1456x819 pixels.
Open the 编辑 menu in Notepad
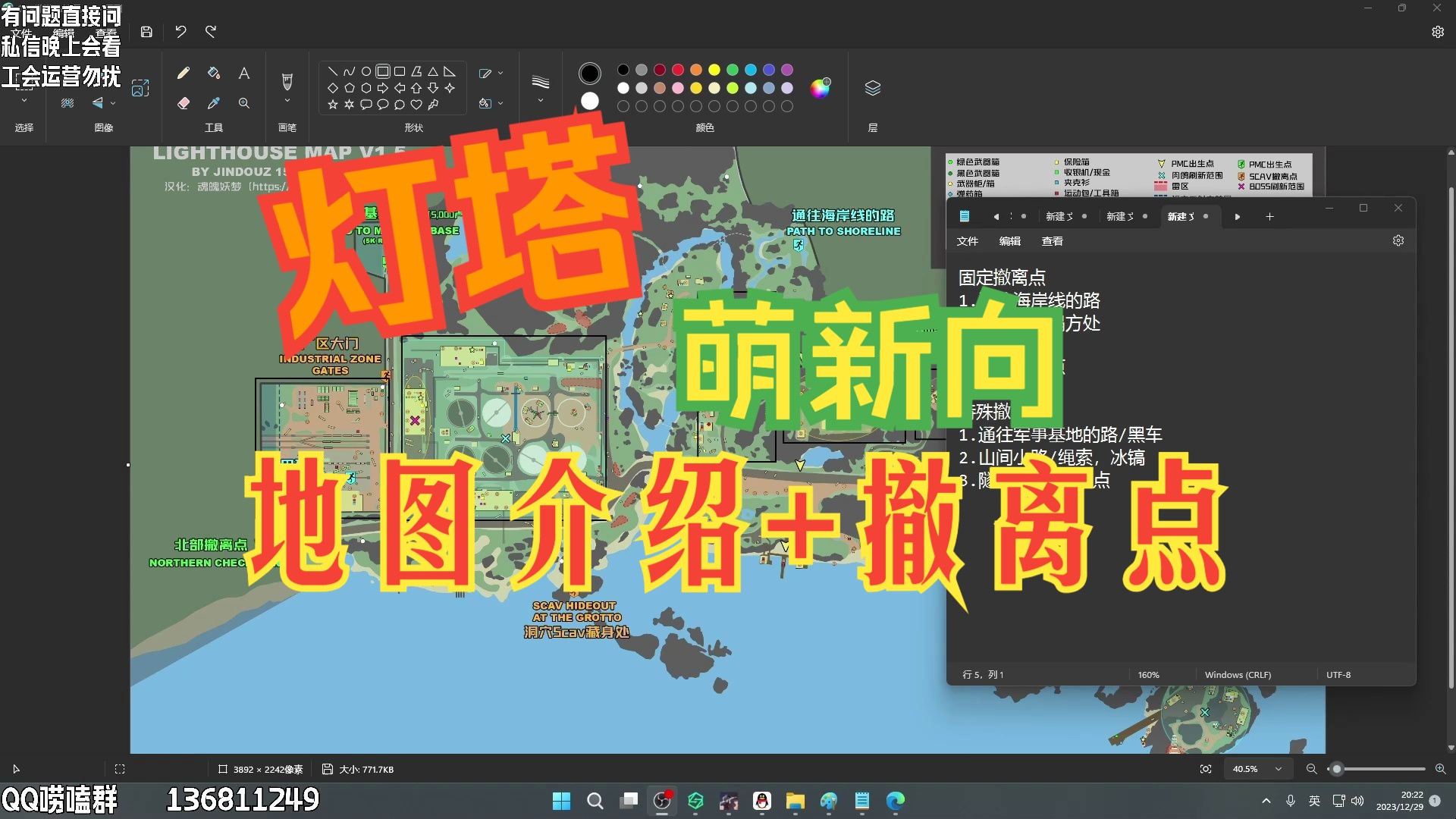[x=1009, y=241]
